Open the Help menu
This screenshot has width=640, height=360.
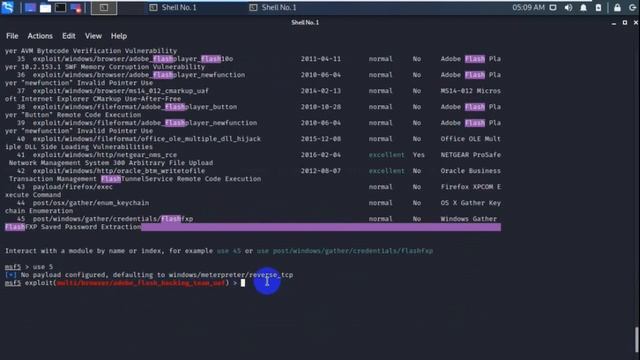(x=119, y=36)
